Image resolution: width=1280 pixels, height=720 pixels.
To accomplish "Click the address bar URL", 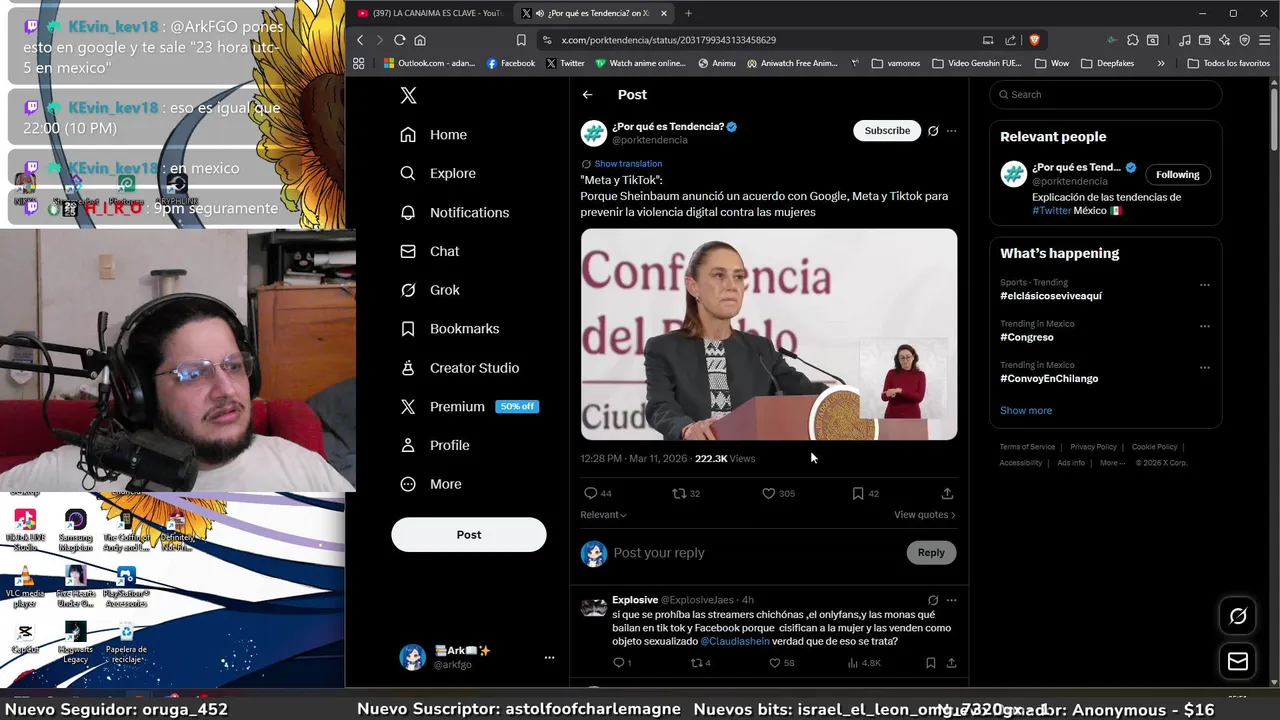I will pyautogui.click(x=668, y=40).
